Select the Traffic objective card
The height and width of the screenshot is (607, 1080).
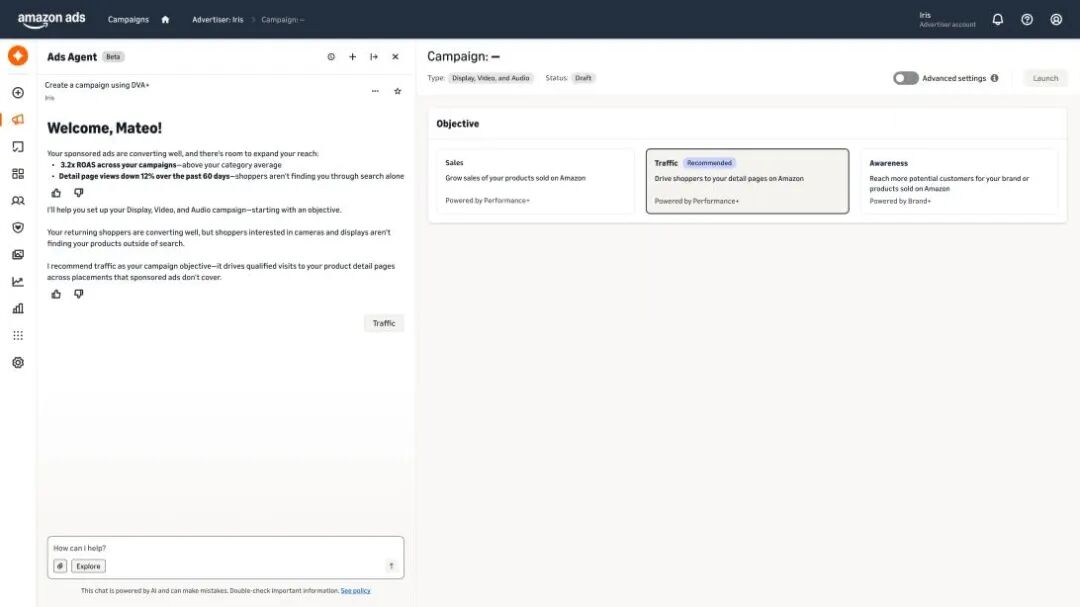point(747,181)
